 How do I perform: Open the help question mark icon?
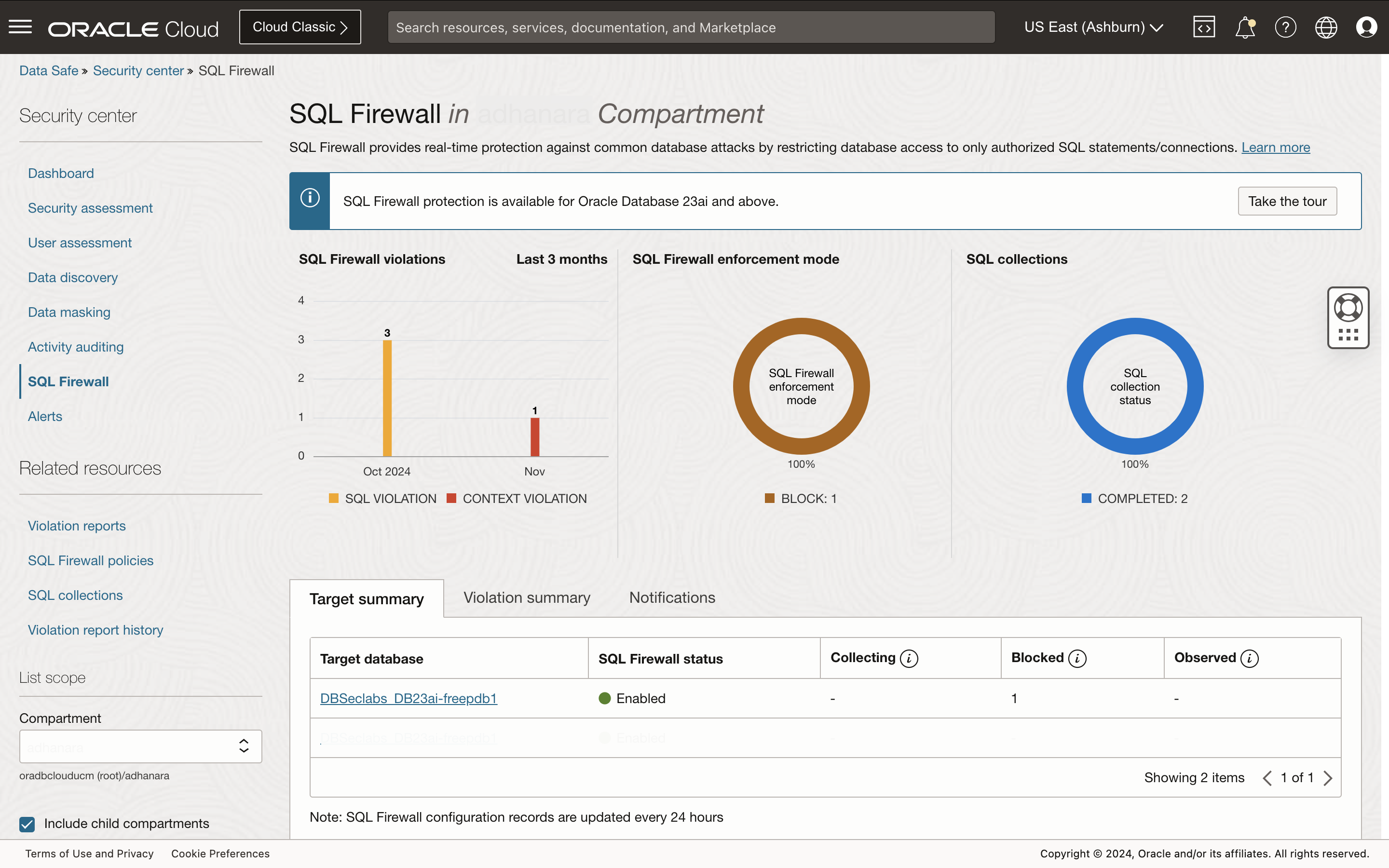[1285, 27]
